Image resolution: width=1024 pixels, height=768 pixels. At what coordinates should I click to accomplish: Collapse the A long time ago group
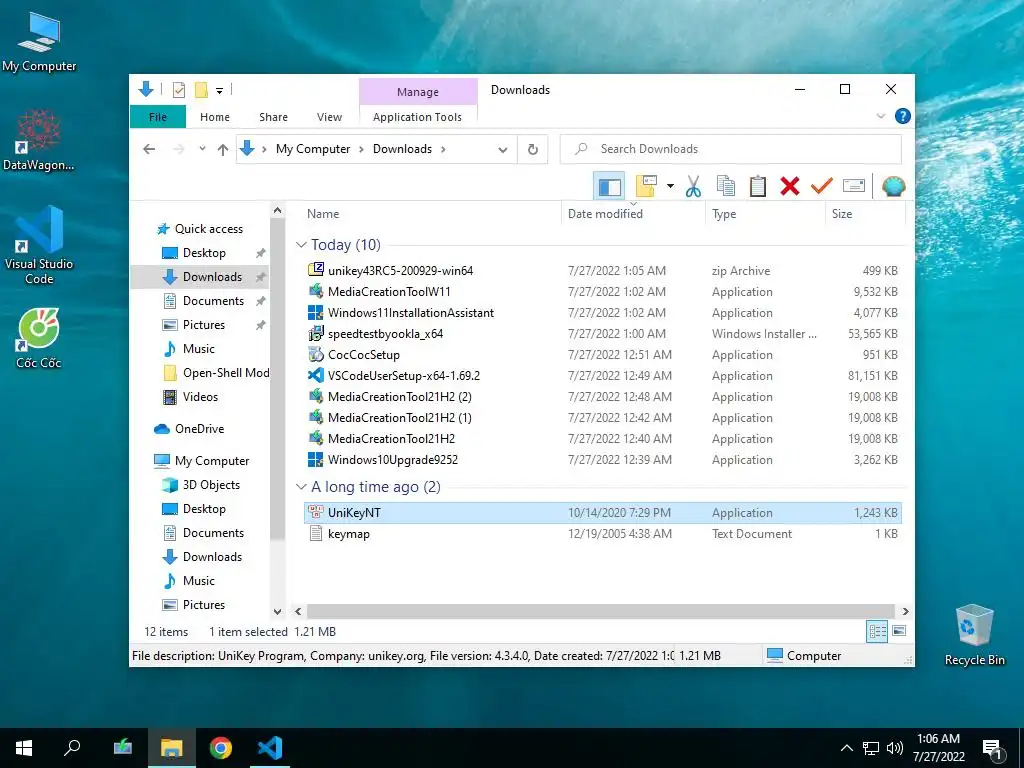tap(301, 487)
